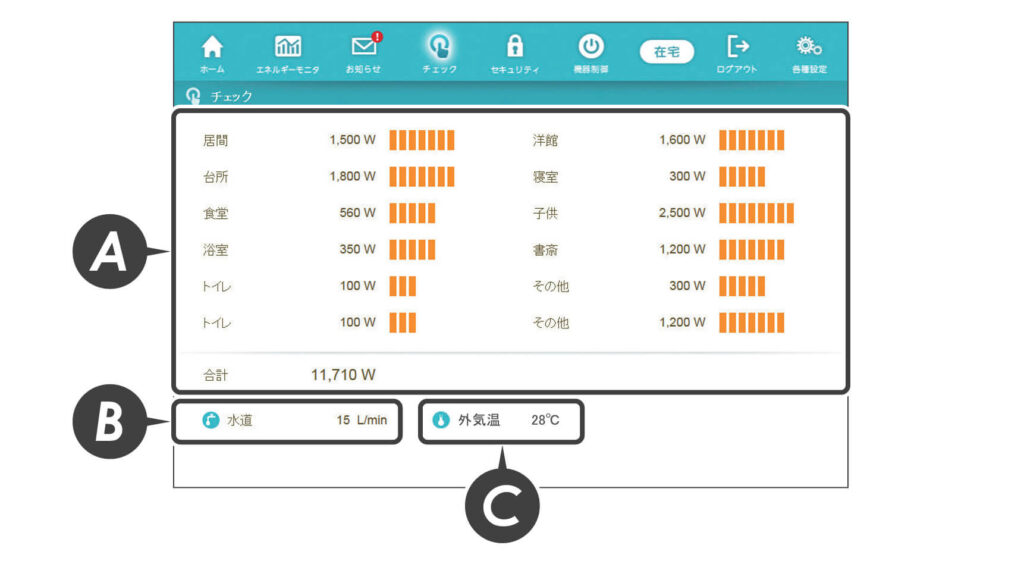The image size is (1024, 564).
Task: Toggle the 在宅 status pill
Action: tap(666, 52)
